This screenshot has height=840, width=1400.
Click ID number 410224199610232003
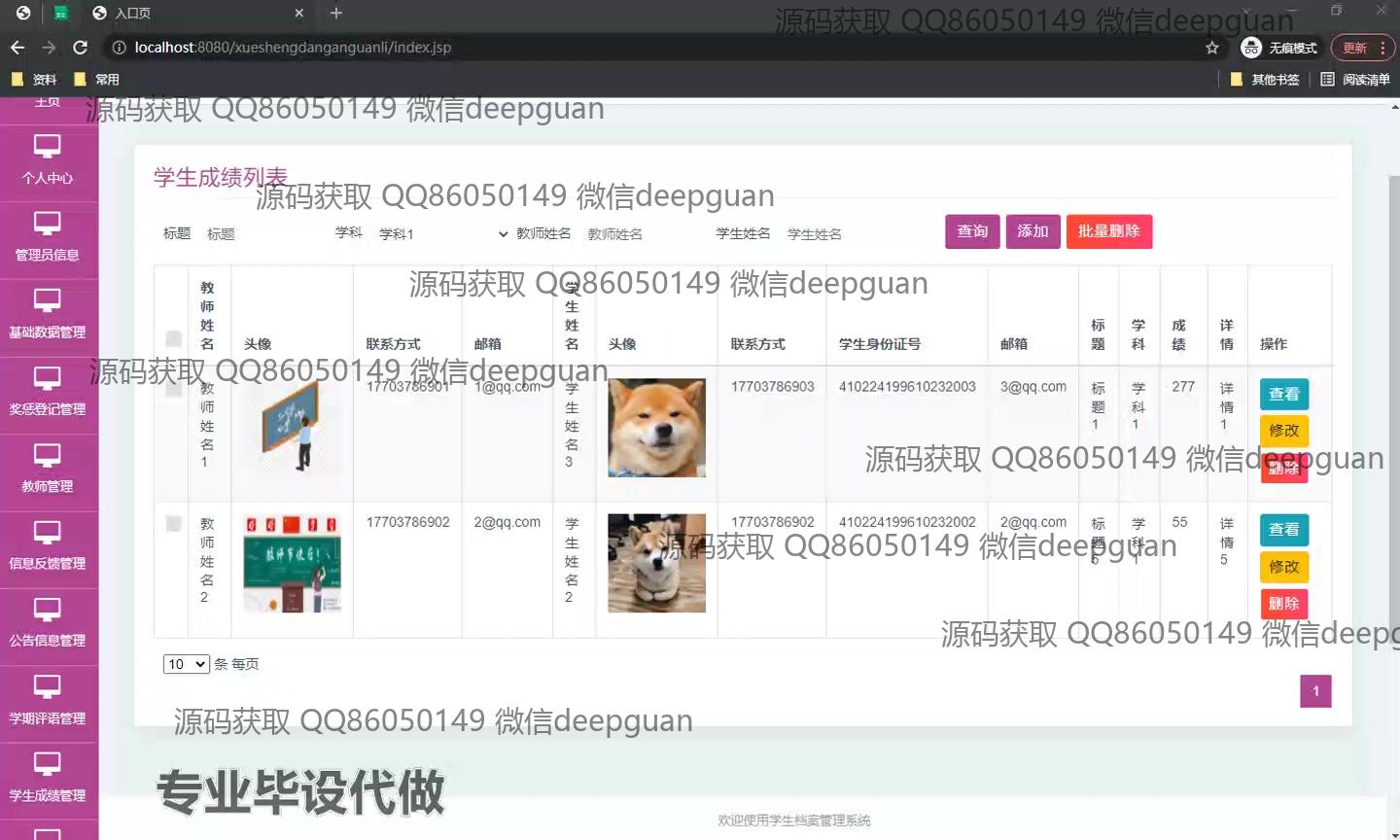(x=907, y=387)
